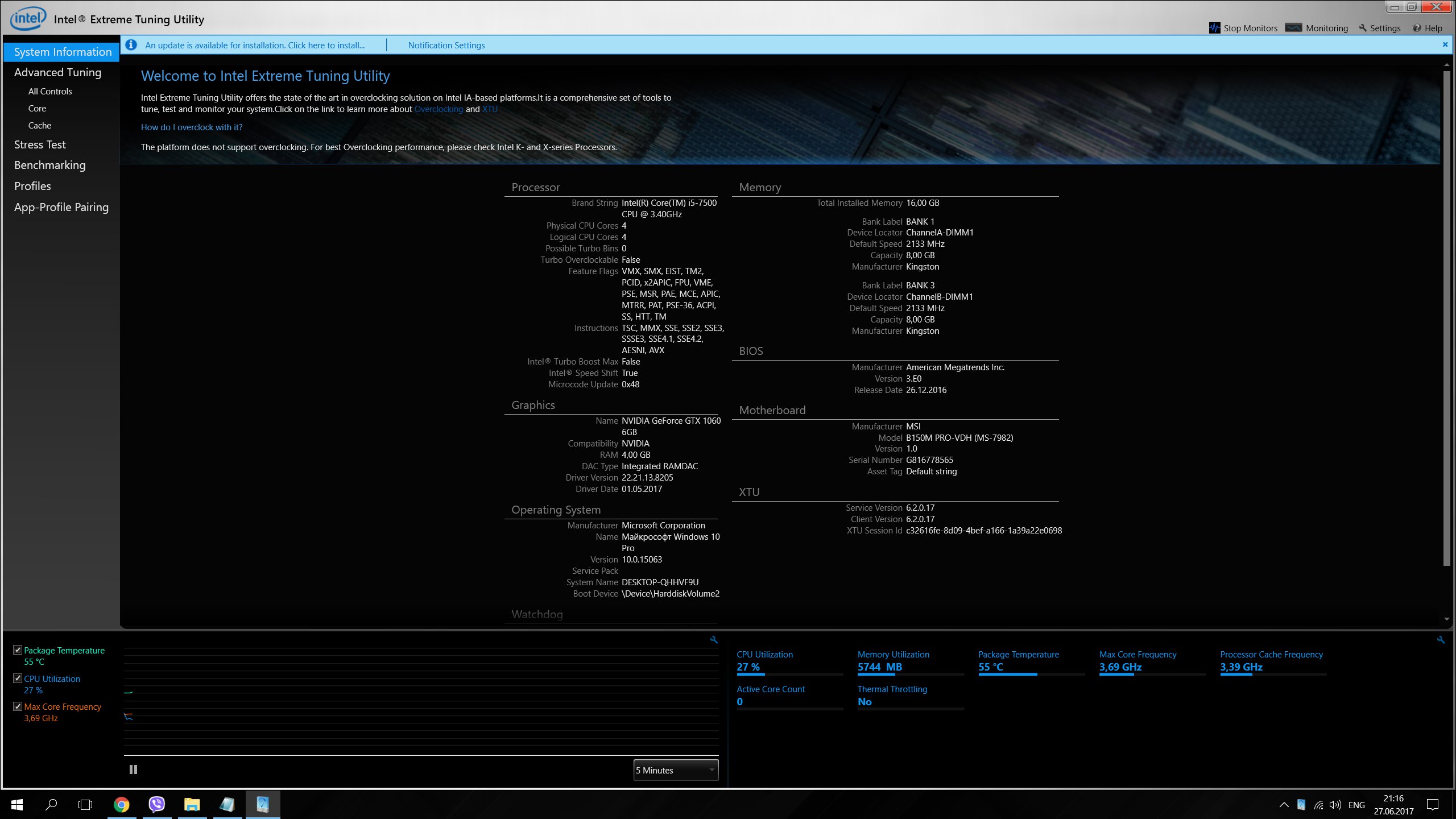Click the Package Temperature monitor bar
The width and height of the screenshot is (1456, 819).
point(1031,674)
